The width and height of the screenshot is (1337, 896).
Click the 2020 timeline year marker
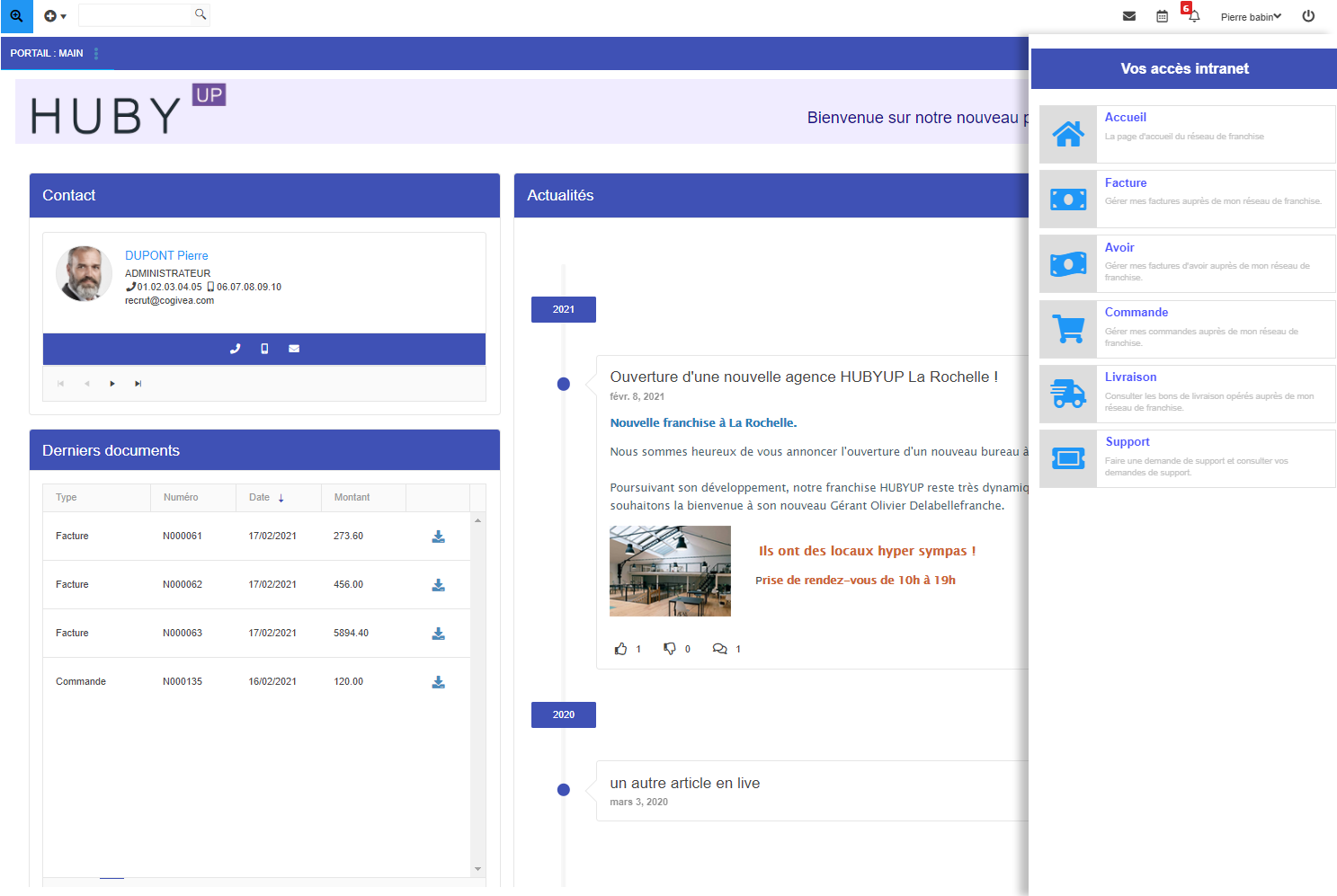click(x=564, y=714)
